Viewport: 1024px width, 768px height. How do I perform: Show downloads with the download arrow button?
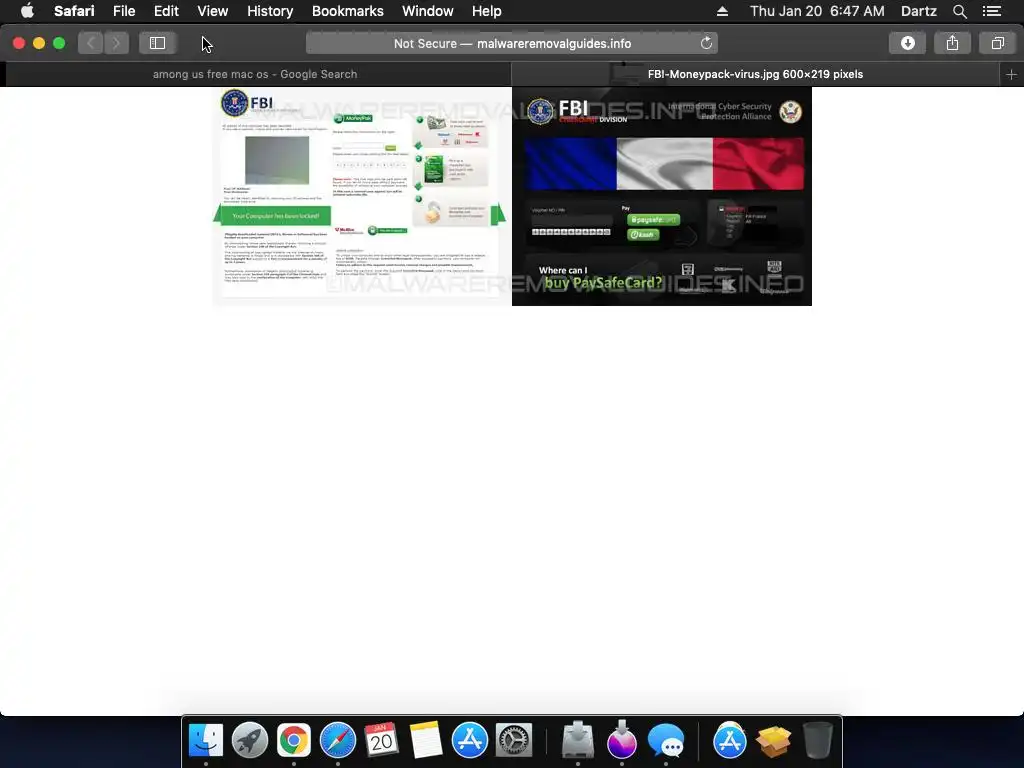pyautogui.click(x=907, y=43)
